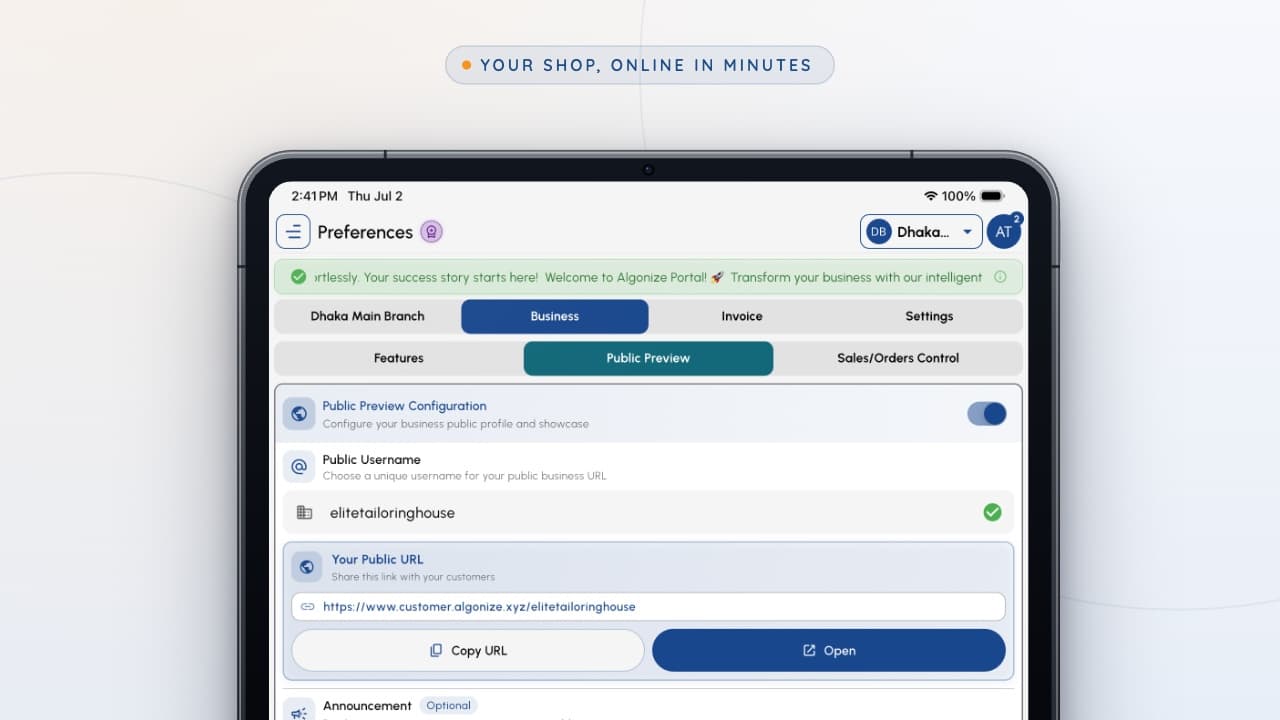
Task: Click the green check icon in announcement banner
Action: (298, 277)
